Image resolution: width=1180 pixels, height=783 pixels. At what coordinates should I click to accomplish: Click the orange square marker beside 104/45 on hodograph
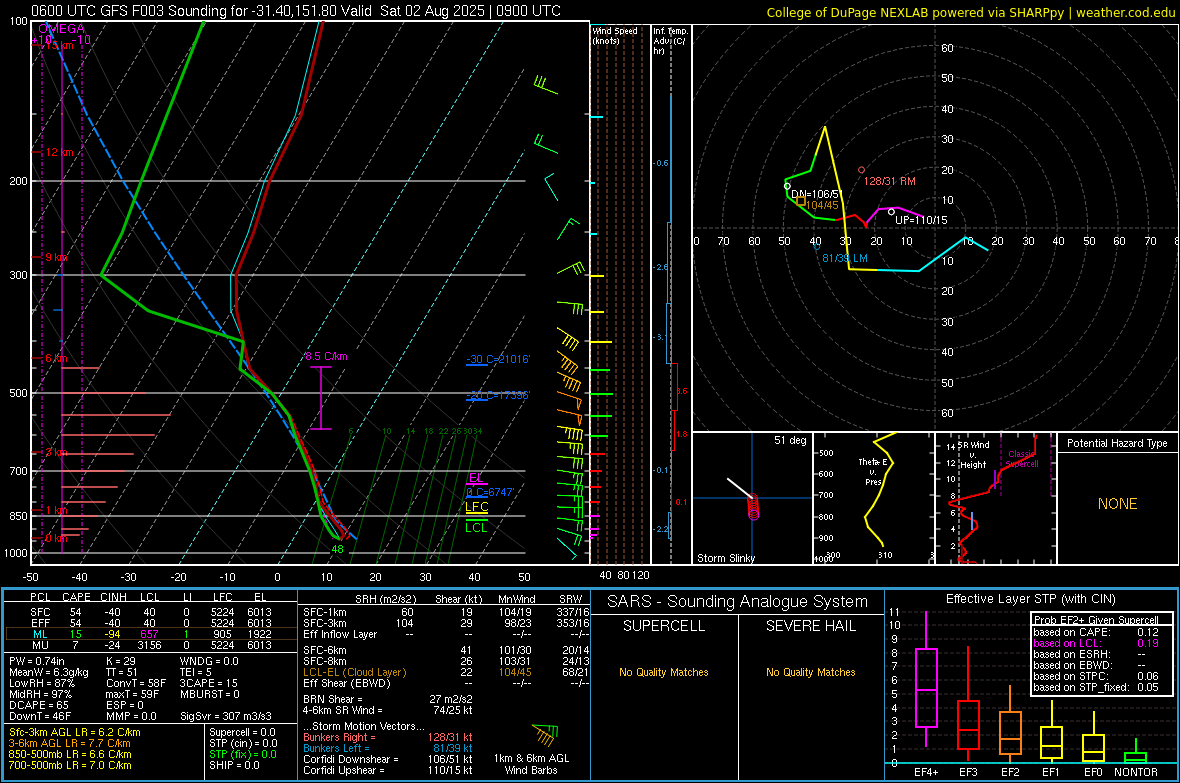pos(801,201)
